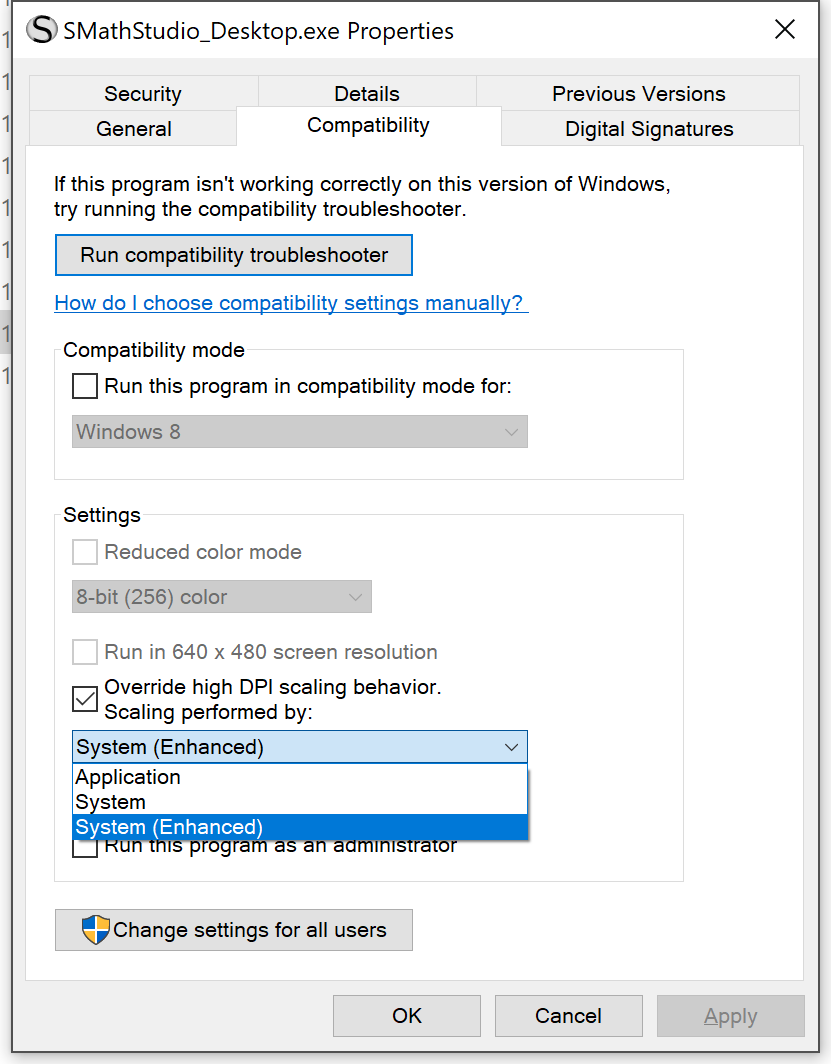This screenshot has width=831, height=1064.
Task: Click the shield icon on Change settings button
Action: point(96,930)
